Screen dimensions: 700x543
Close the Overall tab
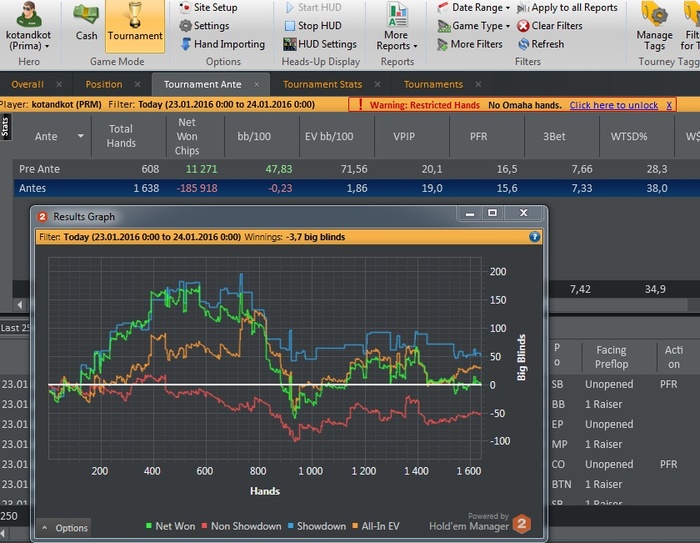pos(59,84)
